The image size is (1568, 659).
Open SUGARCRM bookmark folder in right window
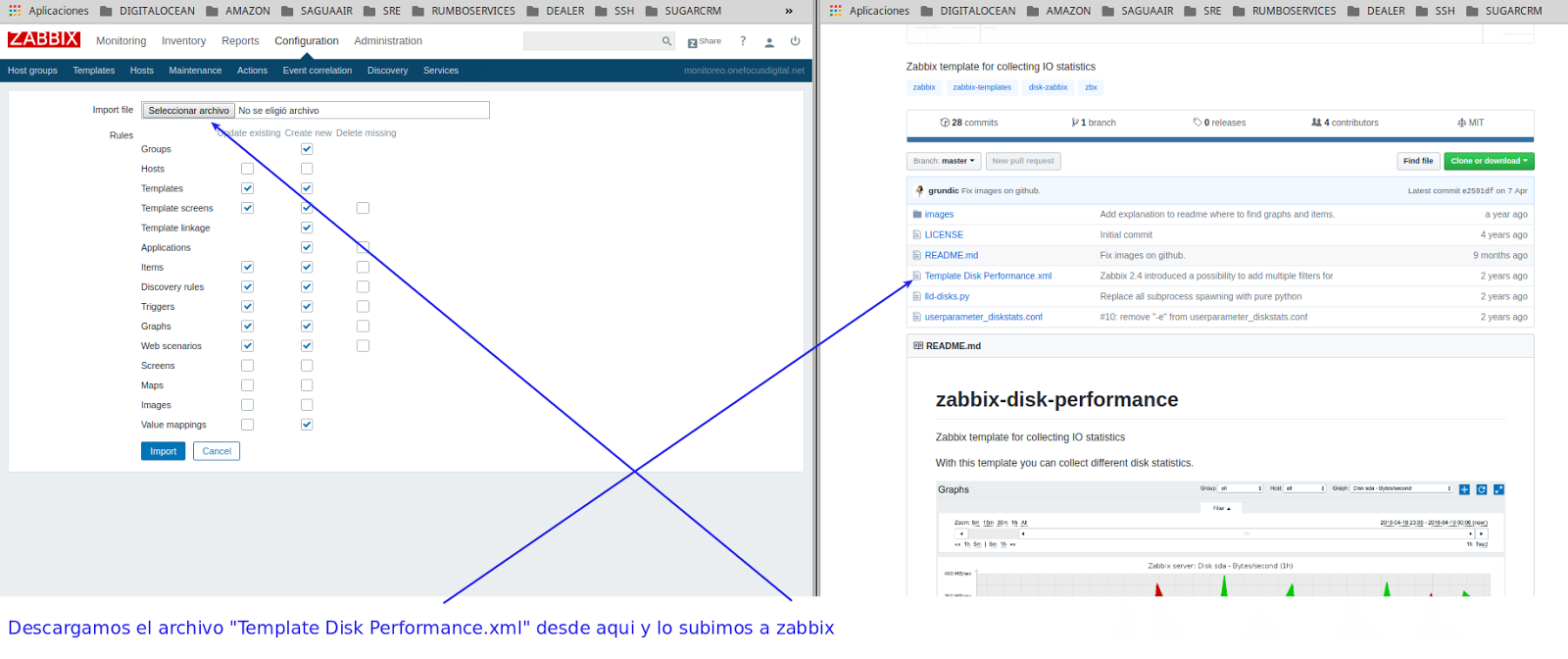coord(1504,11)
